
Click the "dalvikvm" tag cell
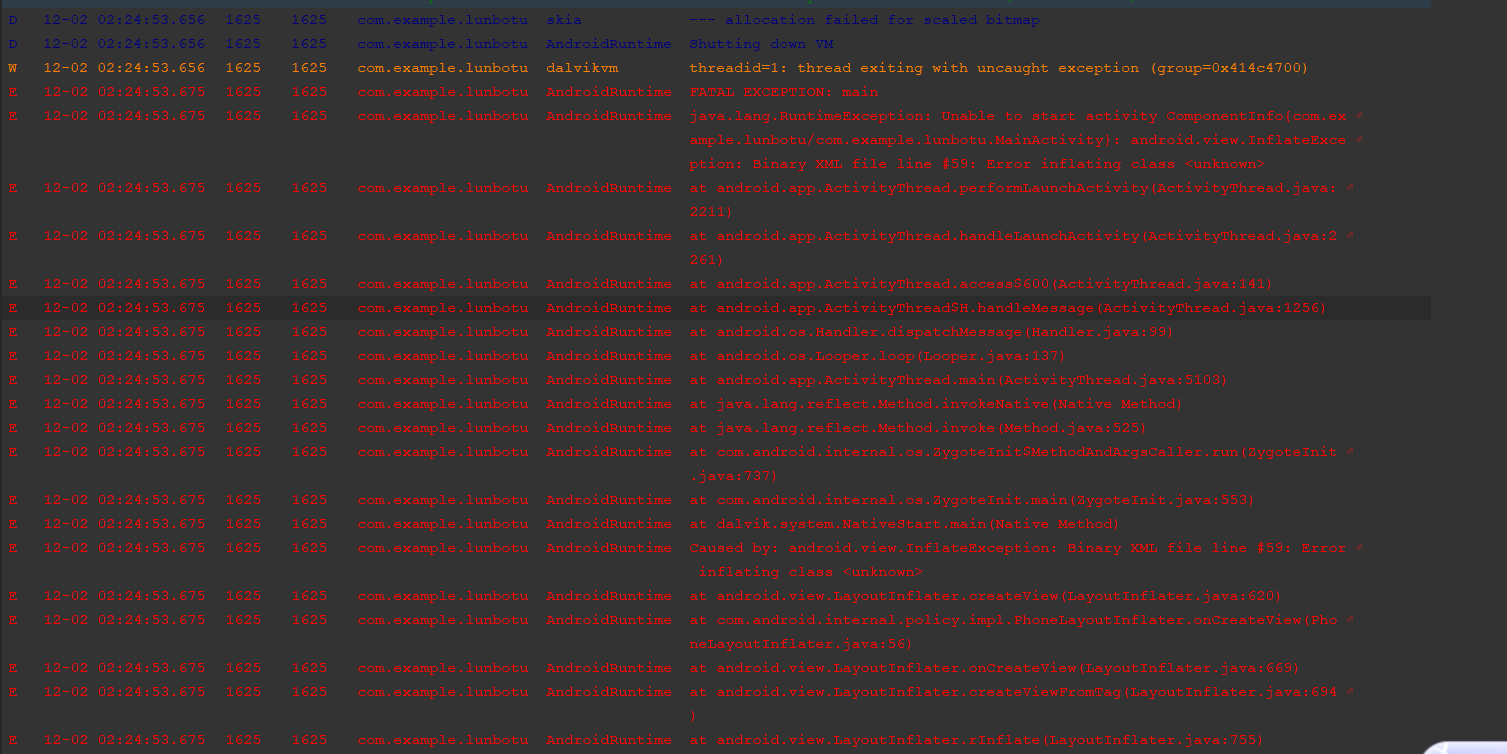pos(582,68)
